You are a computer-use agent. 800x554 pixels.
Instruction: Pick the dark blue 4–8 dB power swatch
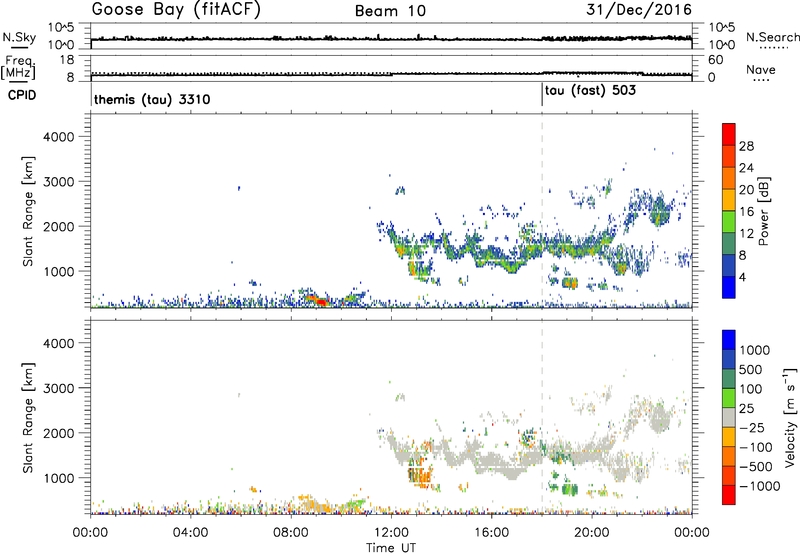tap(729, 265)
